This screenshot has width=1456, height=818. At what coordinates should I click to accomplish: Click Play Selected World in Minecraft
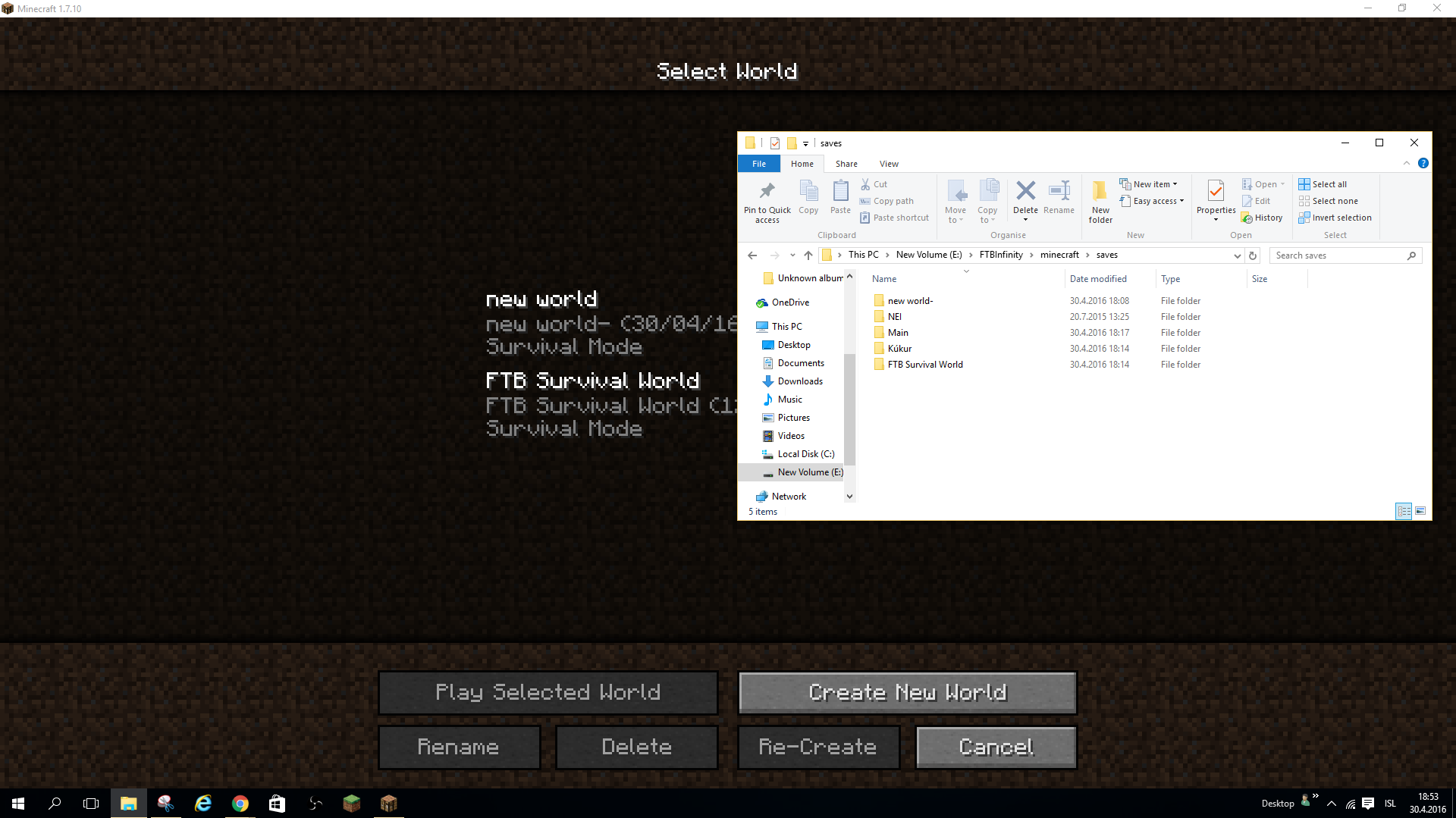click(548, 692)
